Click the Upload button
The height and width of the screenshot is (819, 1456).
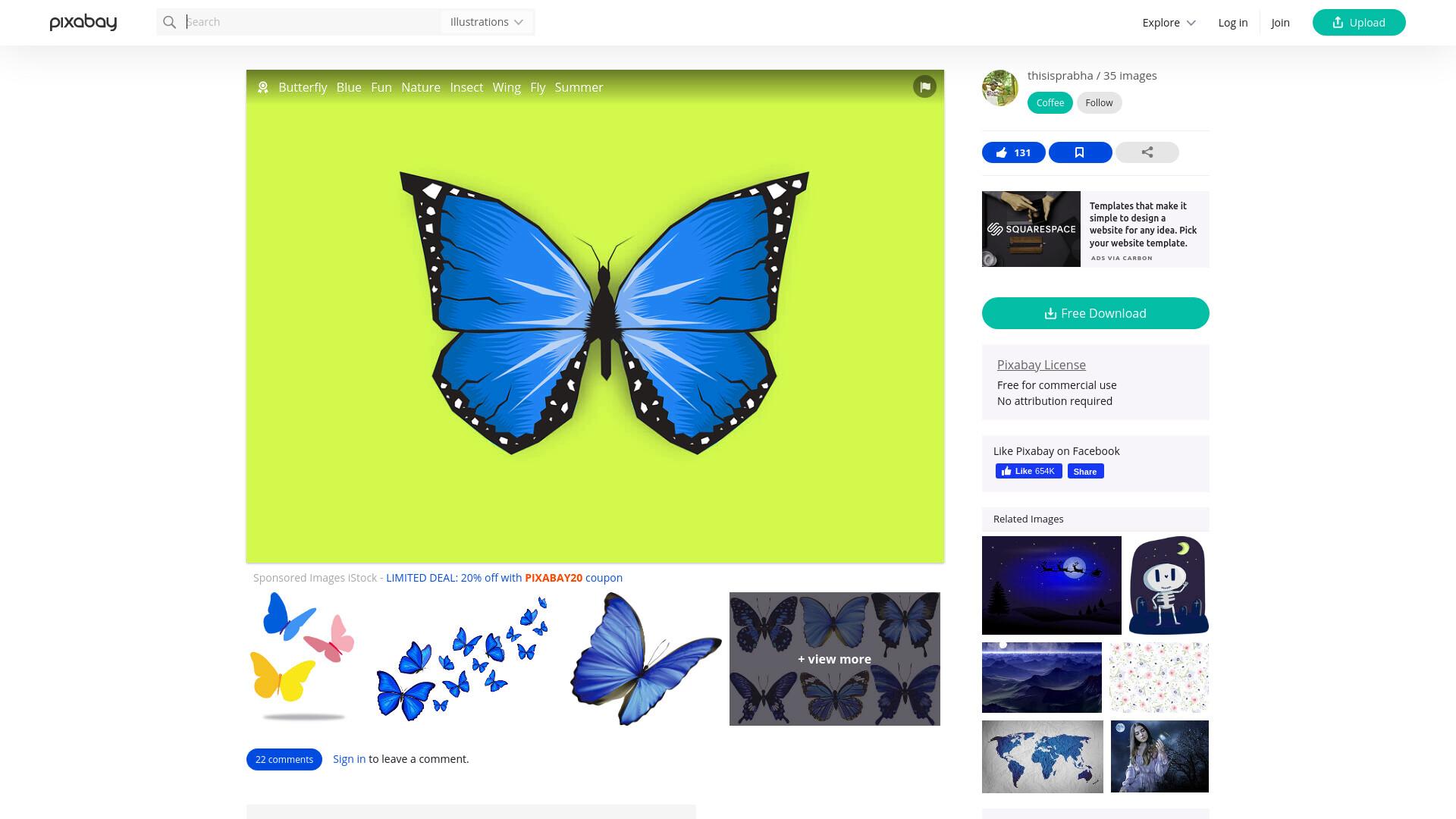point(1358,23)
